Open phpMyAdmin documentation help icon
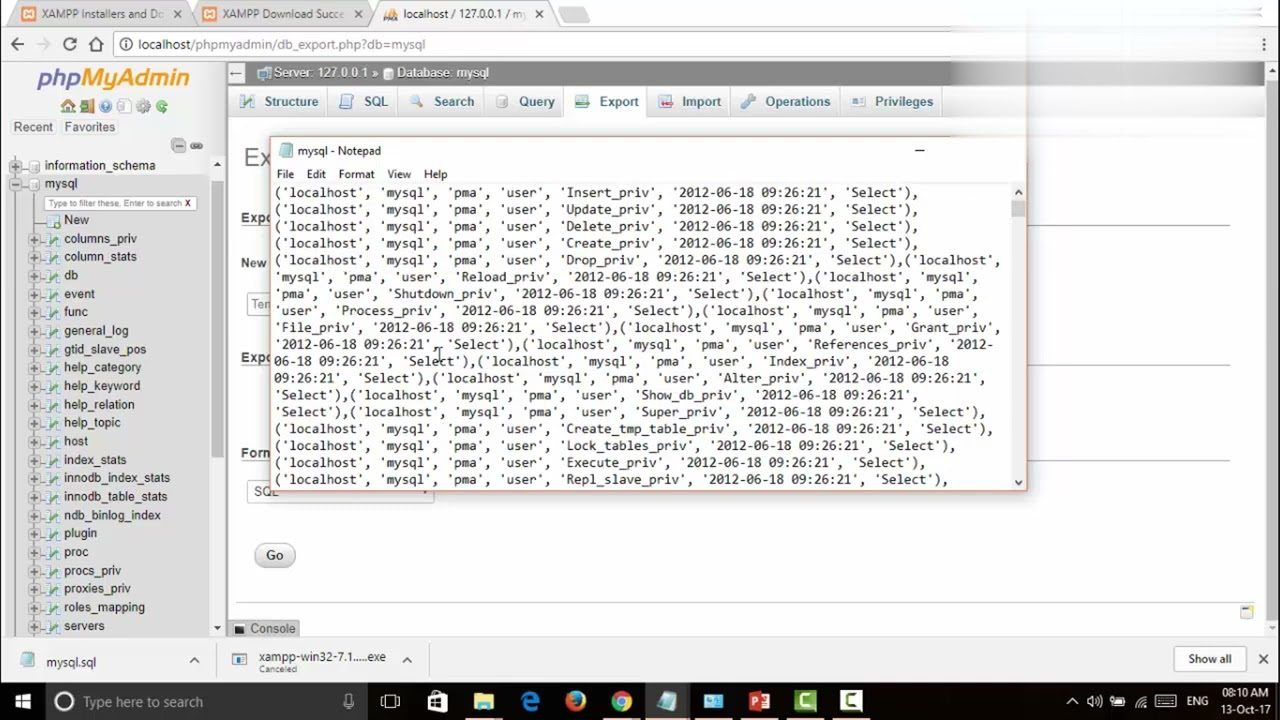The width and height of the screenshot is (1280, 720). click(x=105, y=106)
